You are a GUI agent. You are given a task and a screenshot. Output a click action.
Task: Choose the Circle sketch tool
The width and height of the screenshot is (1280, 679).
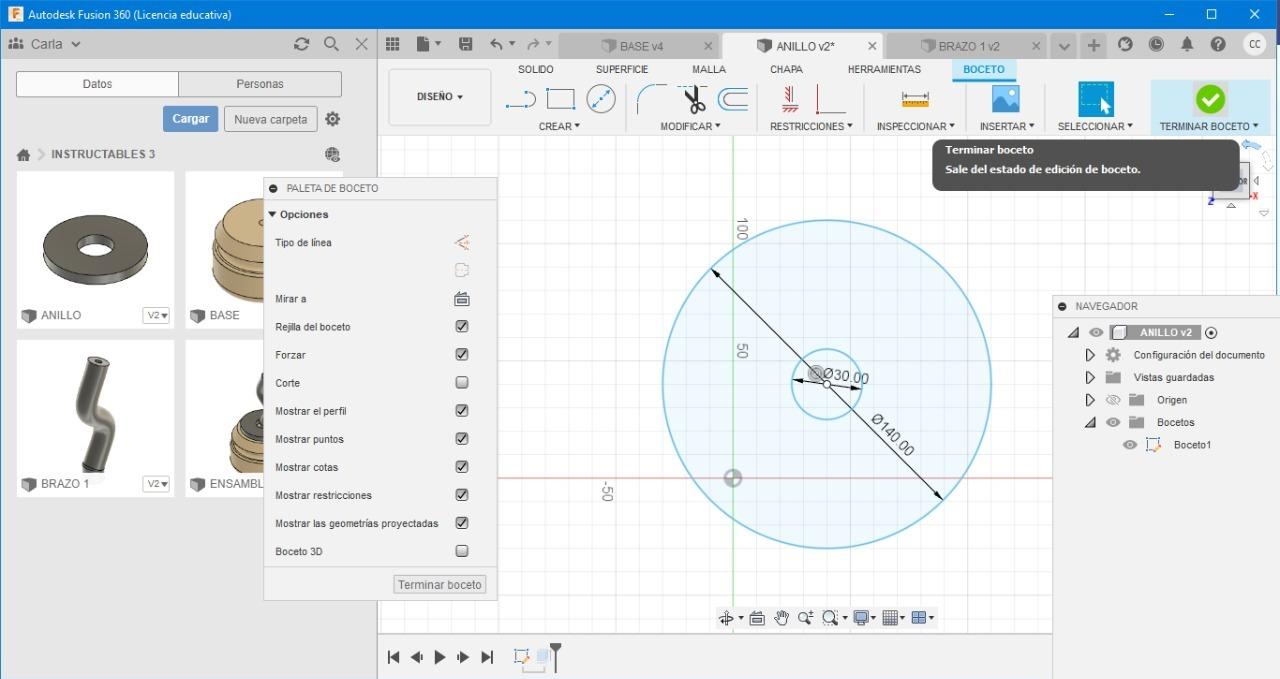click(x=601, y=99)
